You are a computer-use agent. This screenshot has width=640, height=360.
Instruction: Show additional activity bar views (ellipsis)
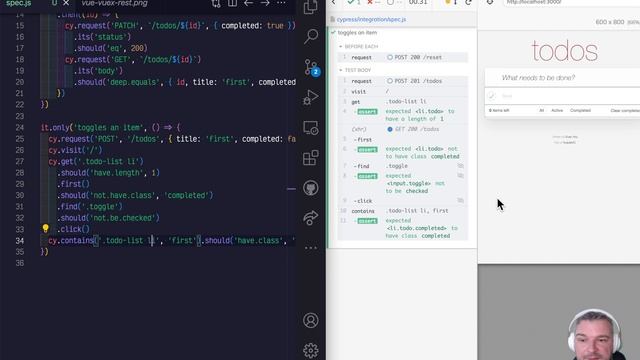coord(311,248)
